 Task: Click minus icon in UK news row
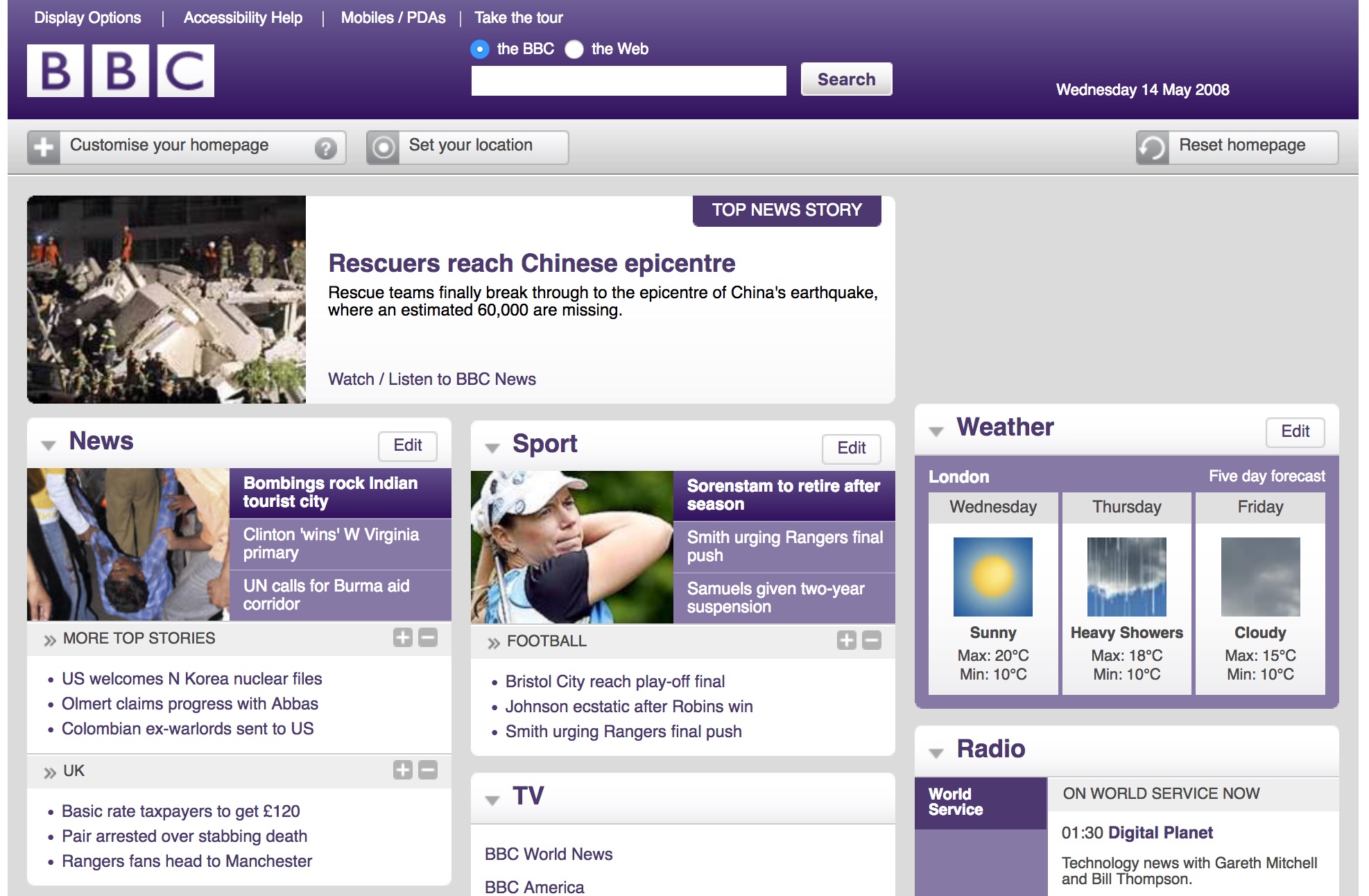click(x=428, y=770)
